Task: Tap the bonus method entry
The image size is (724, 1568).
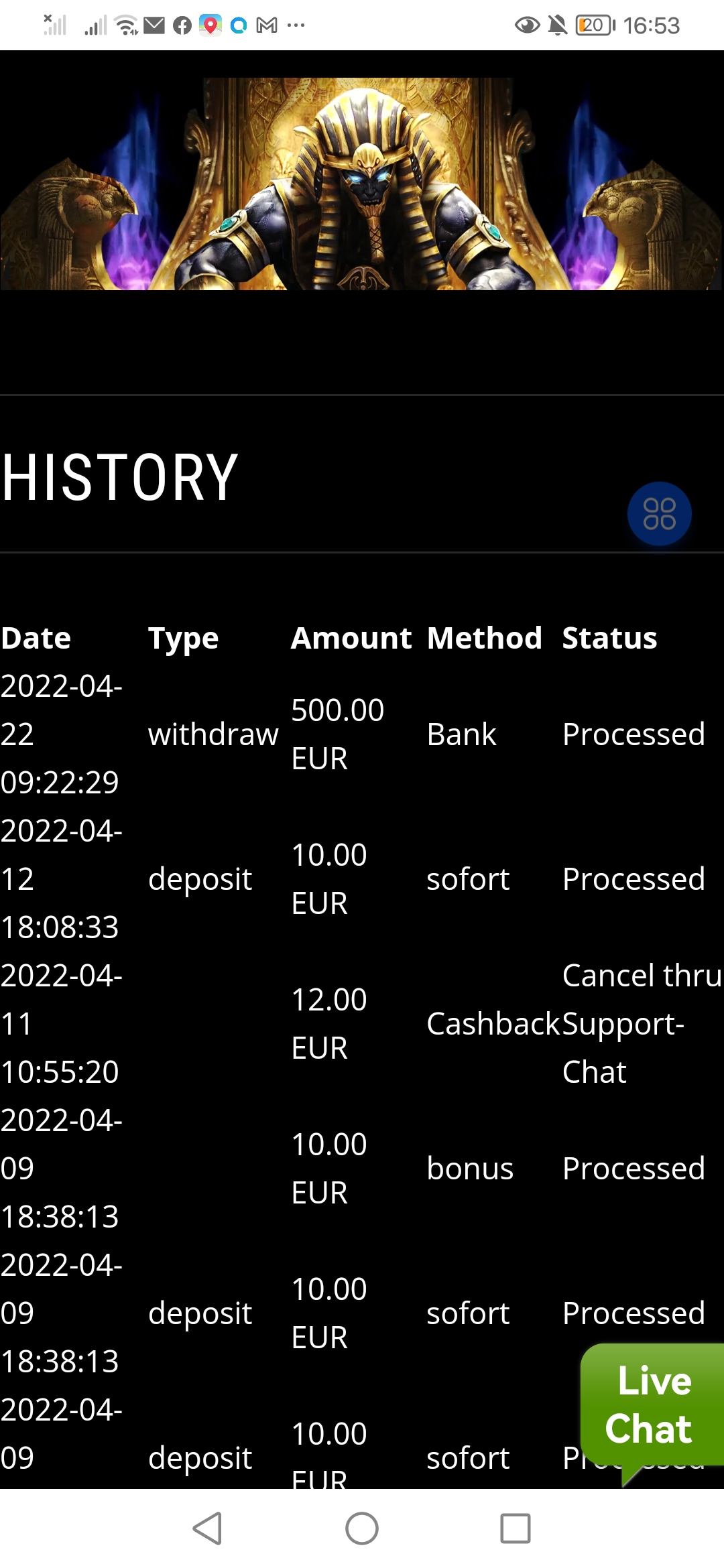Action: [470, 1168]
